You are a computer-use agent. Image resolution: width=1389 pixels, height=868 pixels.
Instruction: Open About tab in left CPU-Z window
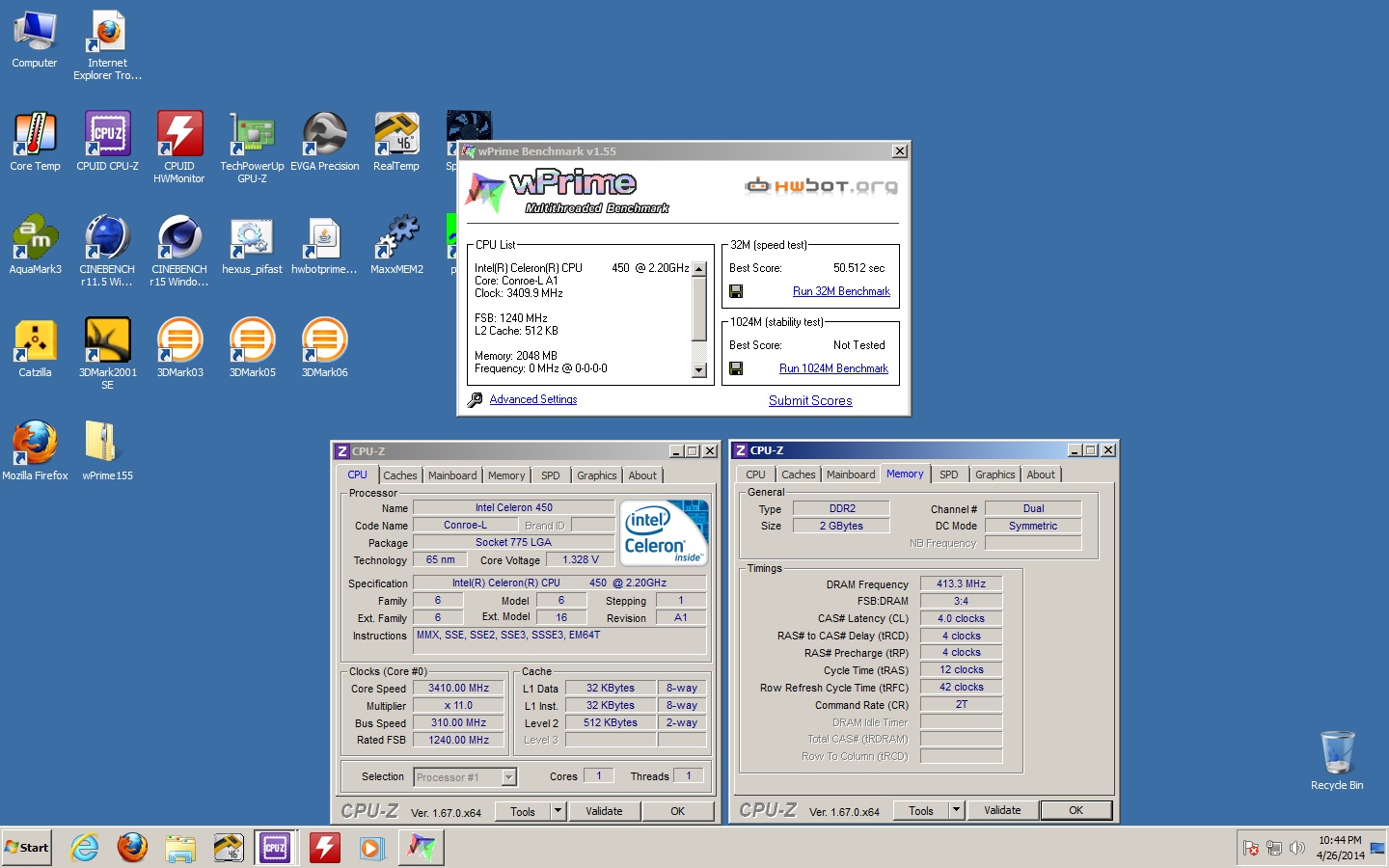(642, 475)
